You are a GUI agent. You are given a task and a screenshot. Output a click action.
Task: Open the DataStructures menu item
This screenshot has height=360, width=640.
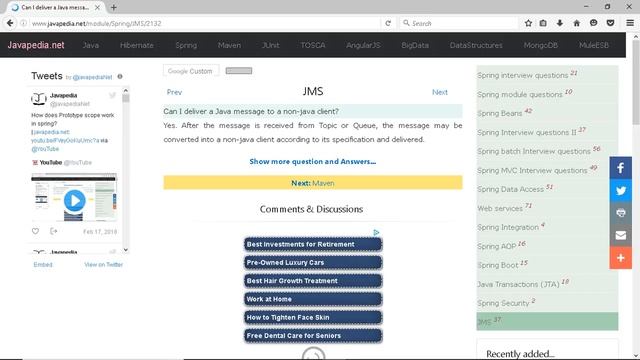[x=476, y=45]
